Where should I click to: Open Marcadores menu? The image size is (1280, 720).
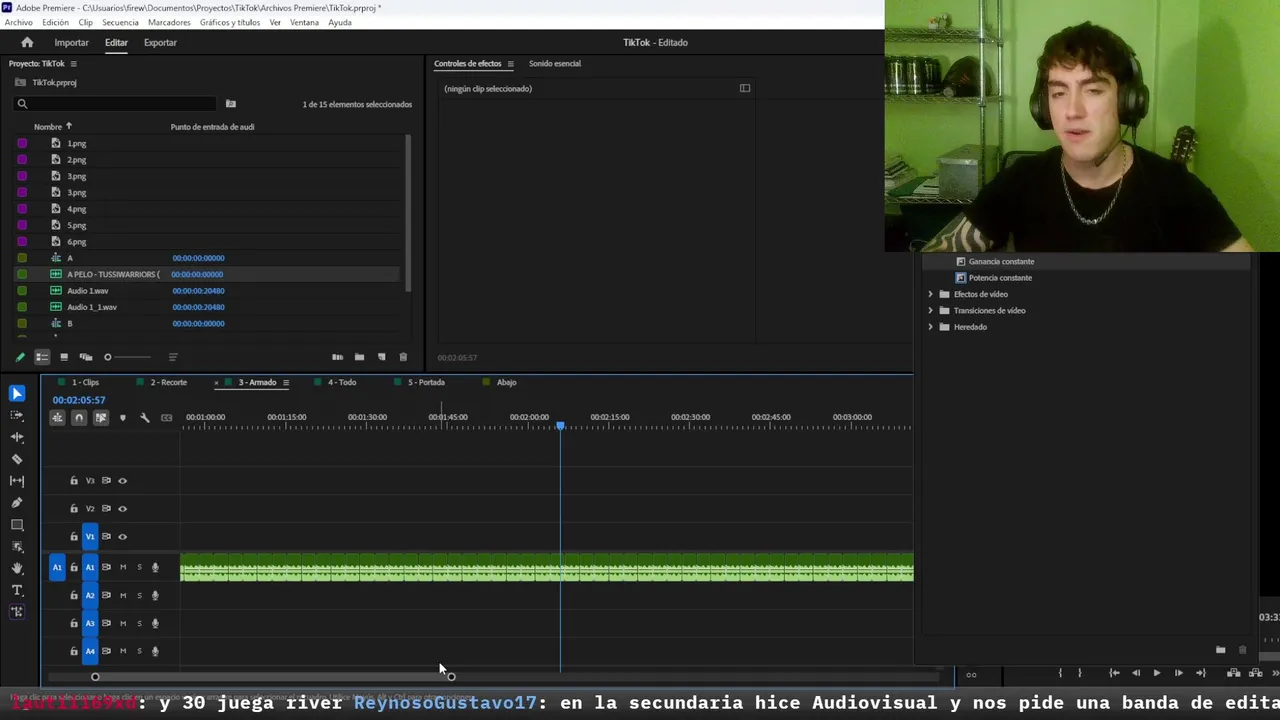(x=169, y=22)
